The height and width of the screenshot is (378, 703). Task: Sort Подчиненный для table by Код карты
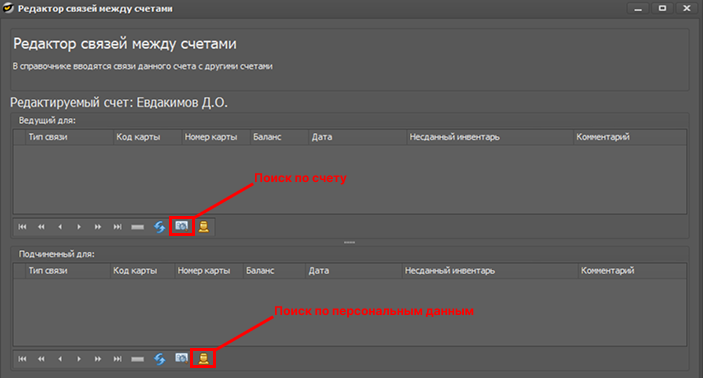(142, 271)
